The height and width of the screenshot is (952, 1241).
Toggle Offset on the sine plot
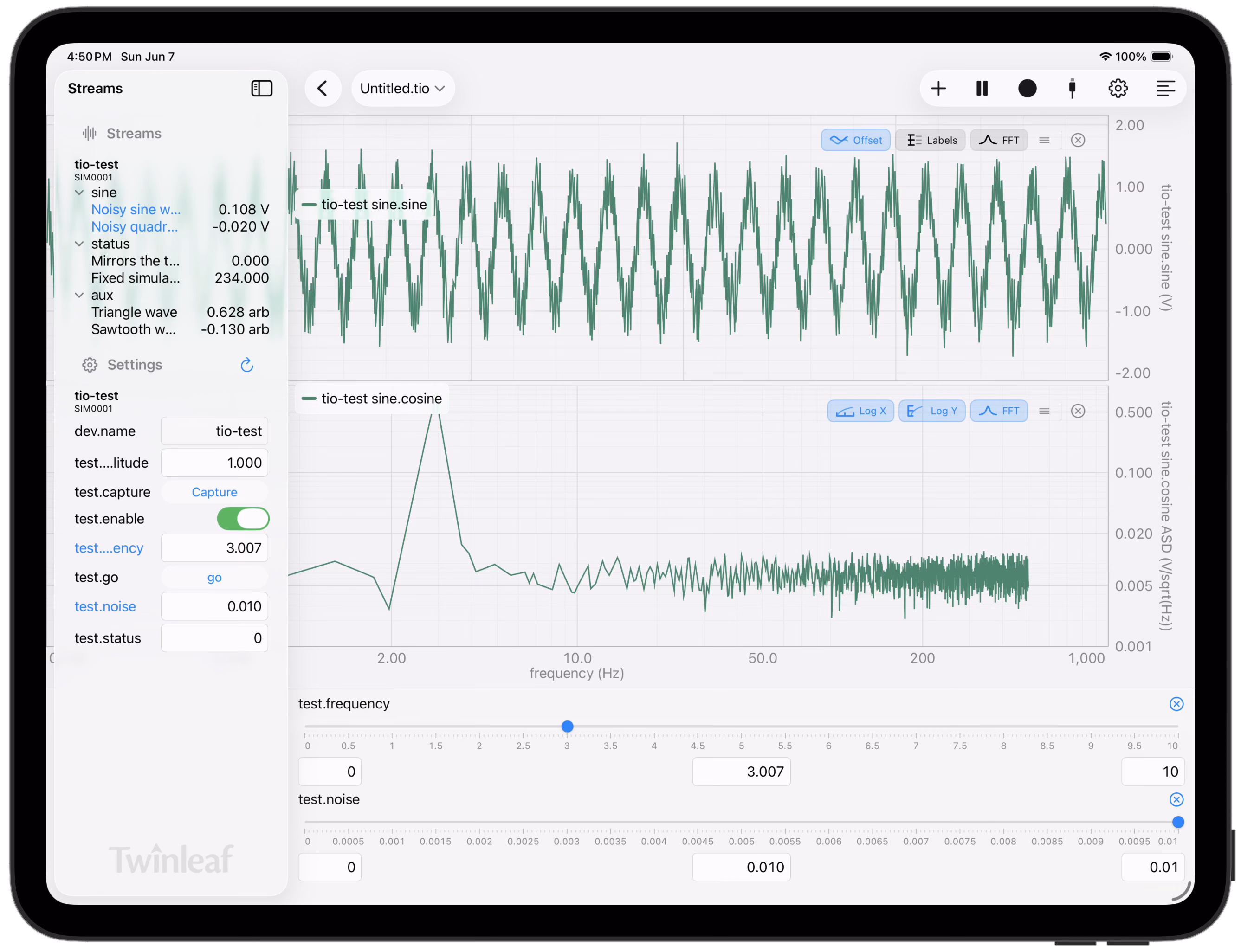(855, 140)
